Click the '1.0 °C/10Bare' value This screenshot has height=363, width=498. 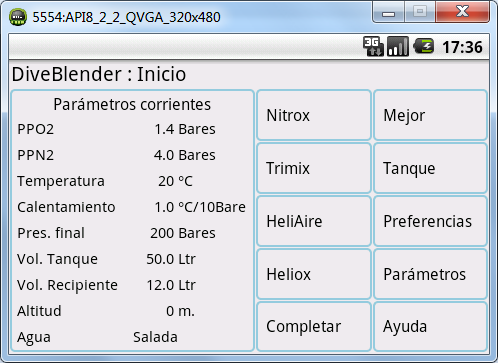200,207
